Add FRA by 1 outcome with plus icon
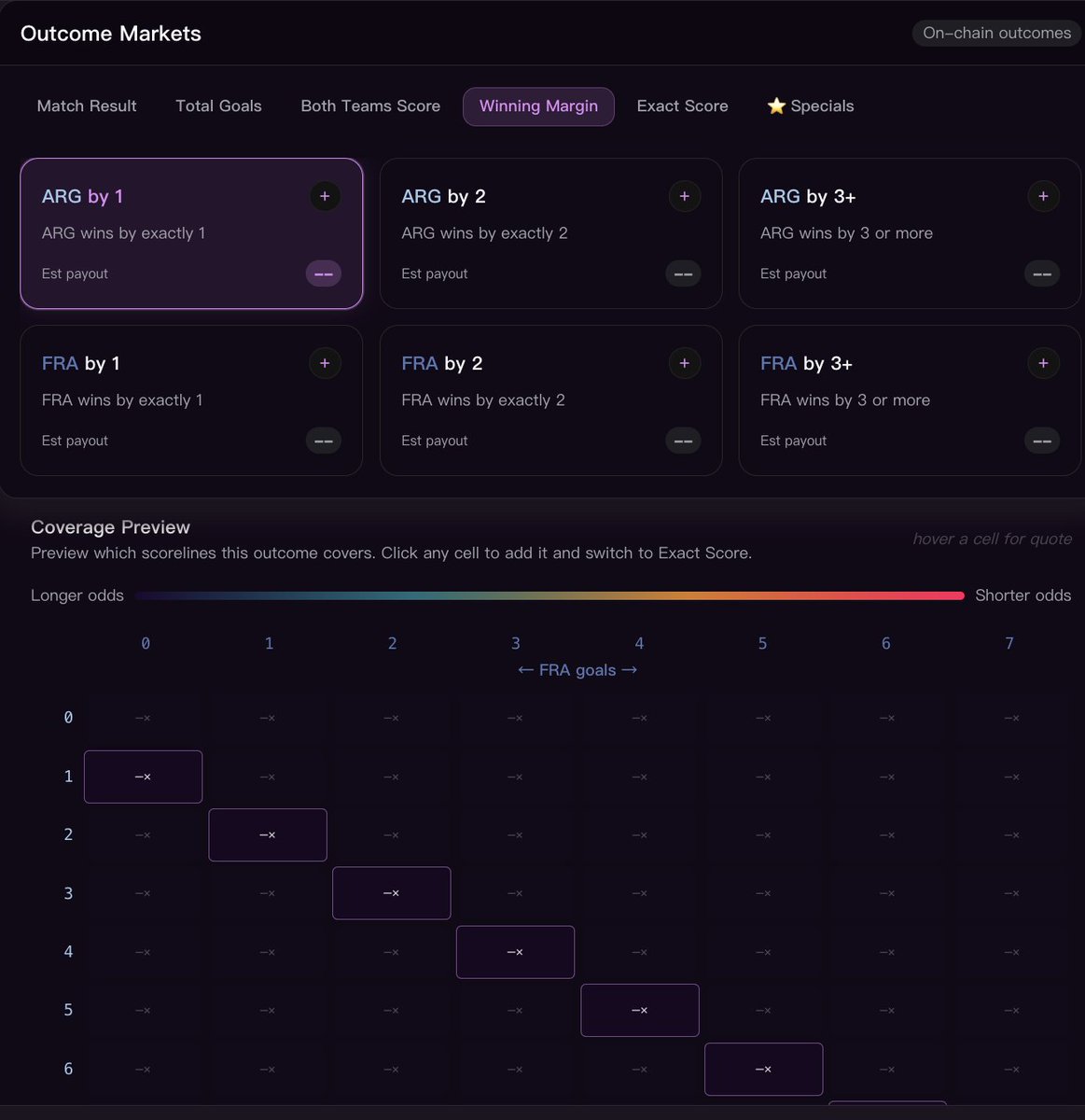This screenshot has height=1120, width=1085. point(325,363)
